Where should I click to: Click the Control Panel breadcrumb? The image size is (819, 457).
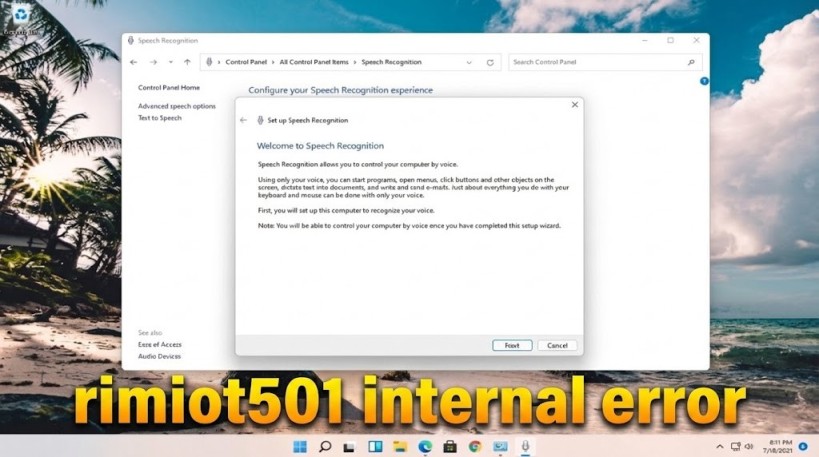(x=246, y=62)
